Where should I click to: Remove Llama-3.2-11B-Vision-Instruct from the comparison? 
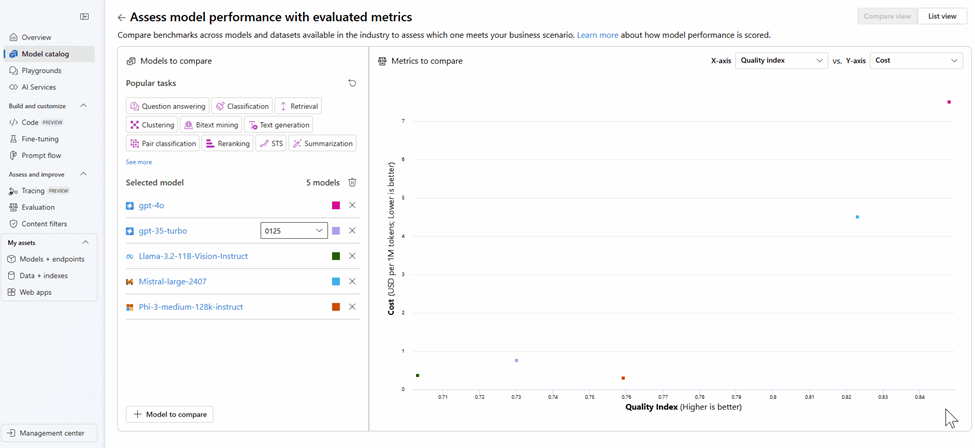coord(352,256)
